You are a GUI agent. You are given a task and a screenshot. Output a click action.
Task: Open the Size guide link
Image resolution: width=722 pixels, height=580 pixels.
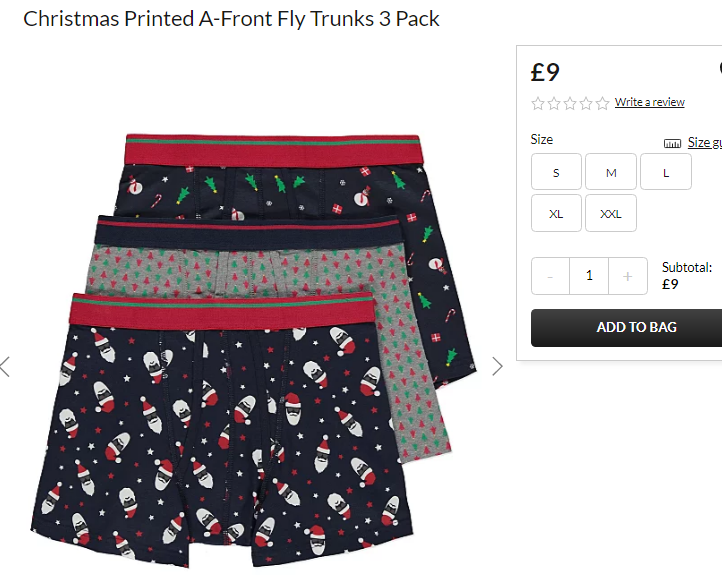705,142
